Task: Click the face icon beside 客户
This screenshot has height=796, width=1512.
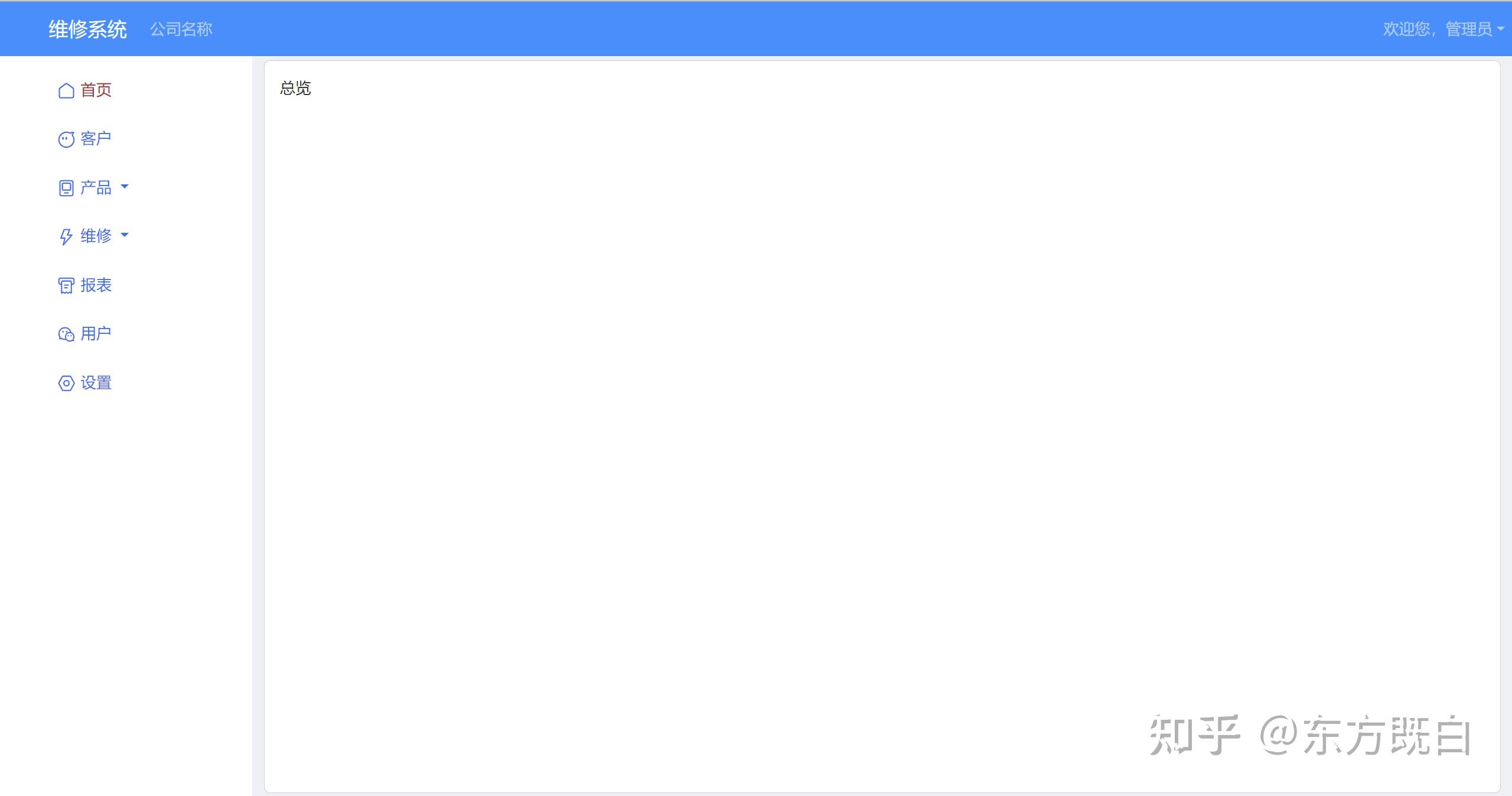Action: coord(66,139)
